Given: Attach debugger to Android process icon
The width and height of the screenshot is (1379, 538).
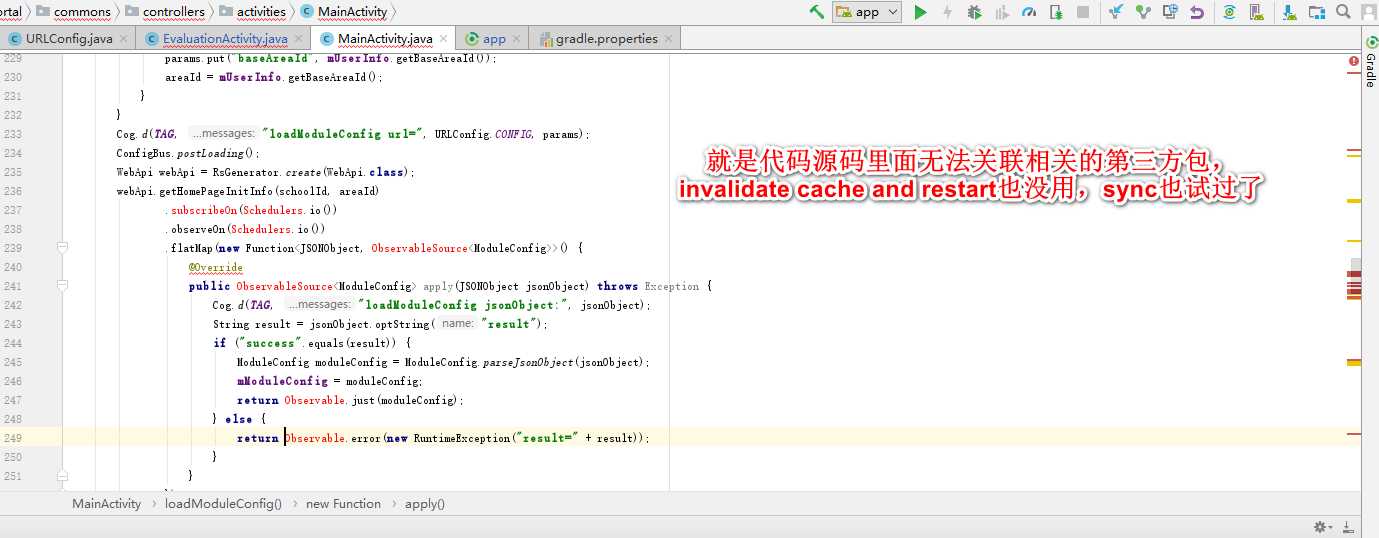Looking at the screenshot, I should click(x=1056, y=12).
